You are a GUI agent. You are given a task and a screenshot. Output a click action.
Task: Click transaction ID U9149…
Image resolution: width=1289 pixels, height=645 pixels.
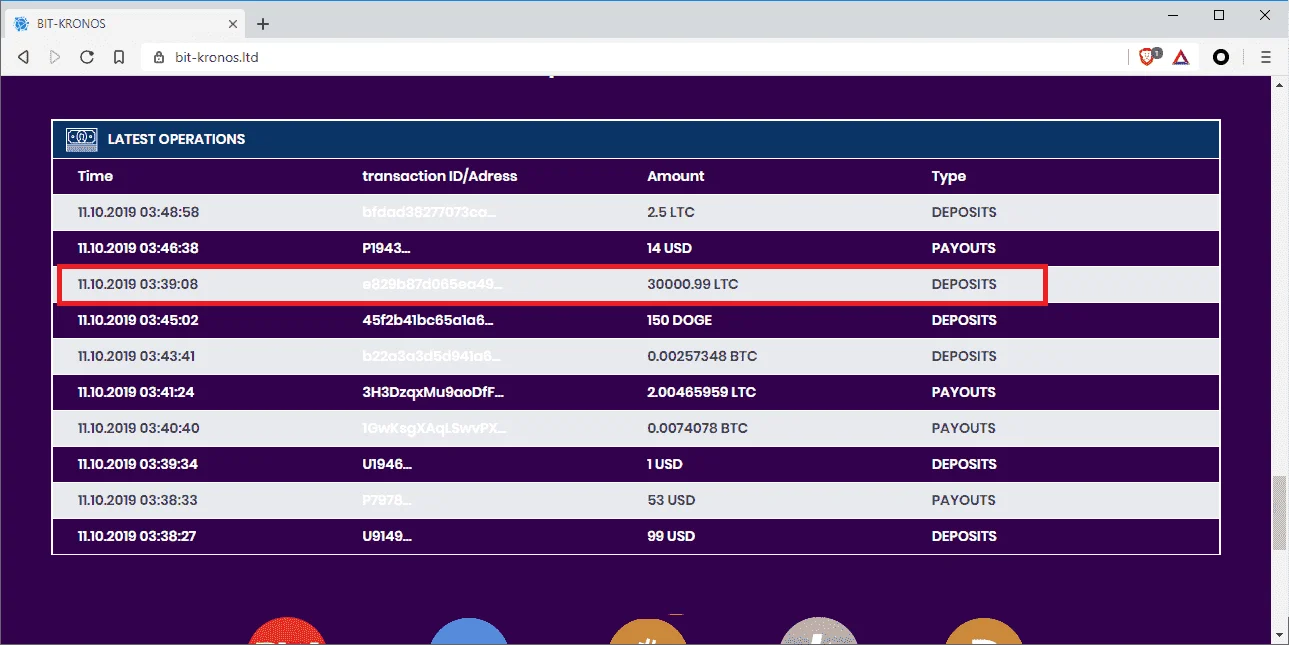[x=386, y=536]
